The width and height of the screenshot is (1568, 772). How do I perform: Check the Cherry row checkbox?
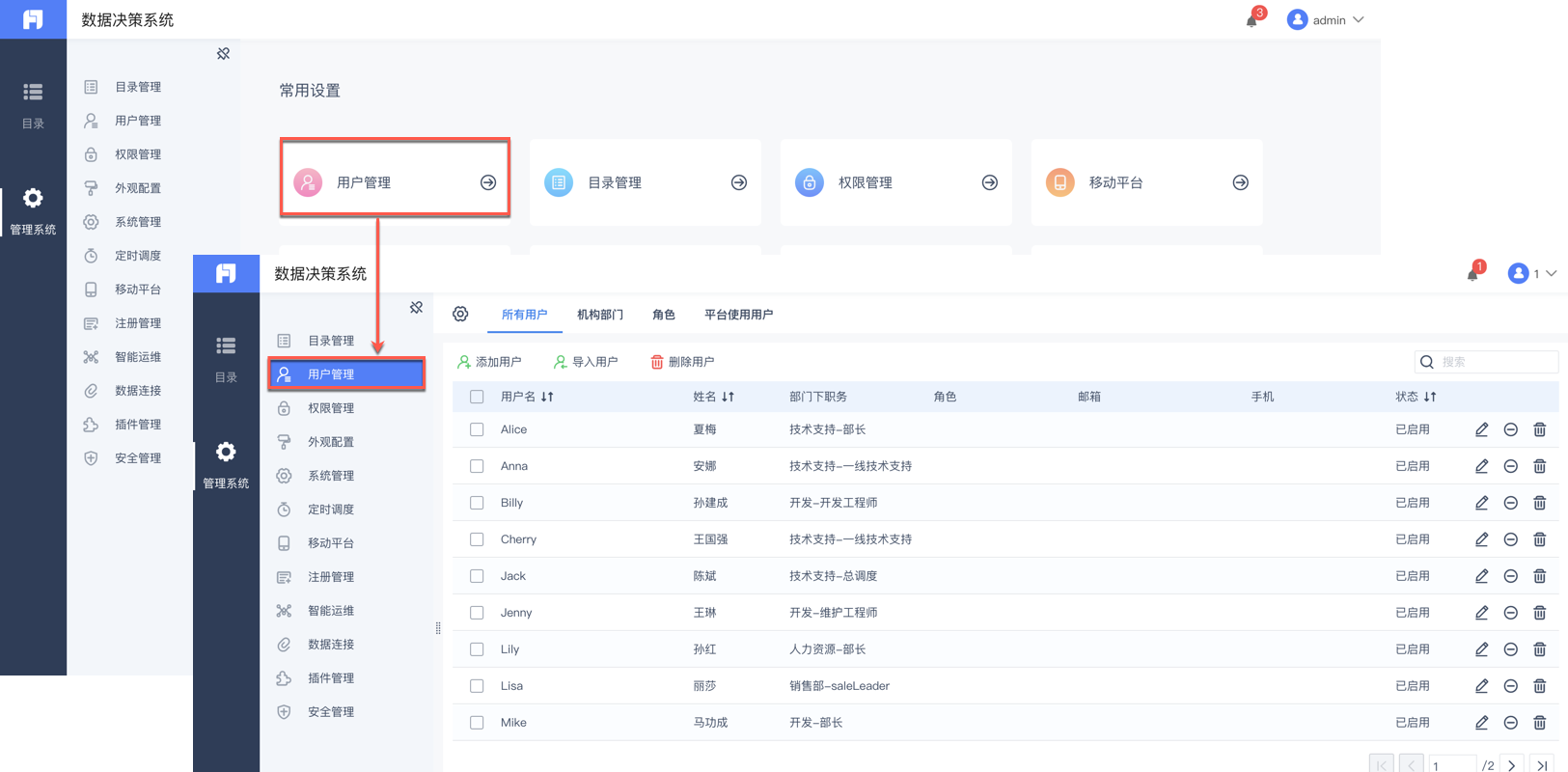(477, 539)
